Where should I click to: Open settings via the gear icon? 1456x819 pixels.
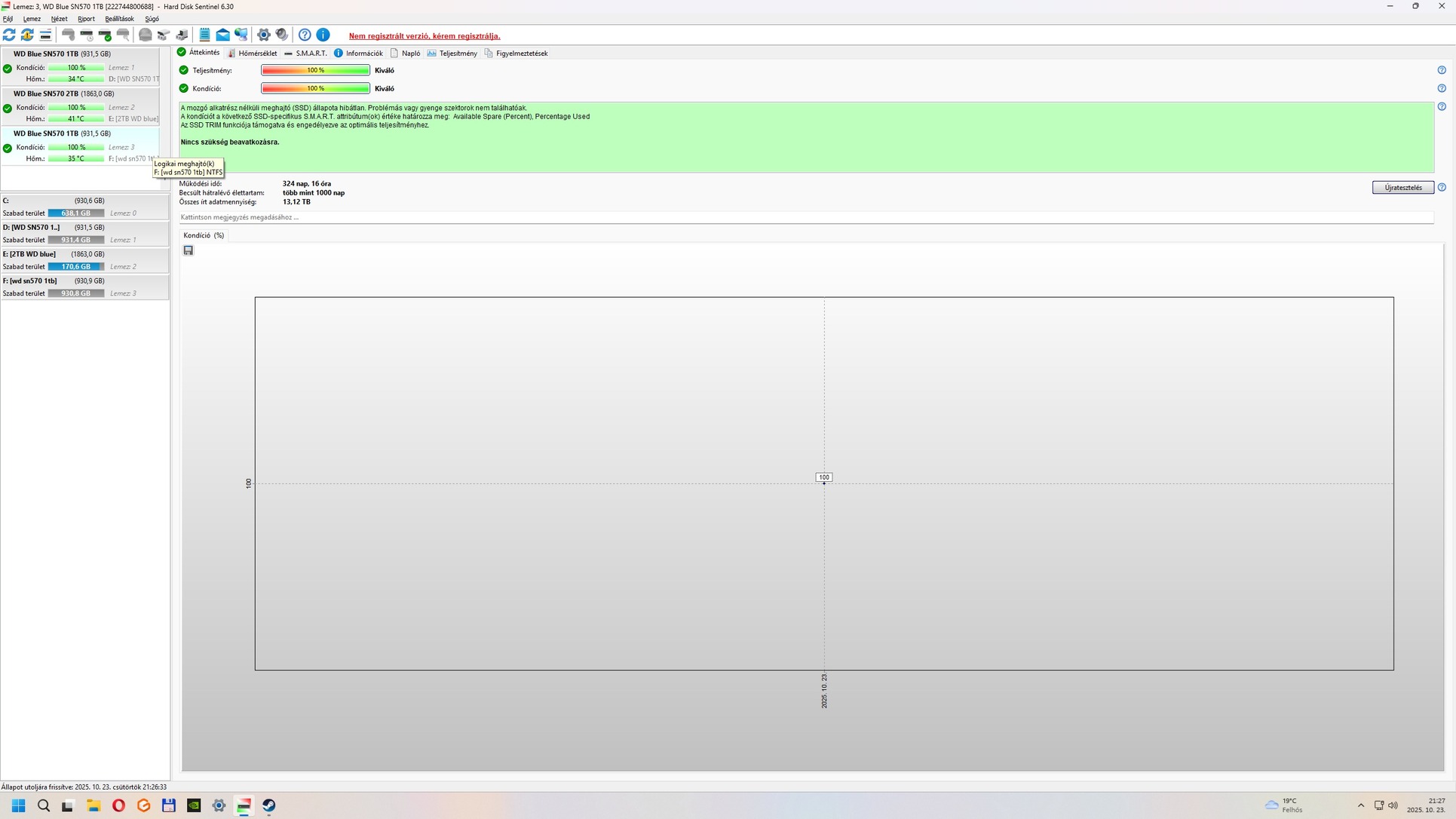(x=263, y=35)
